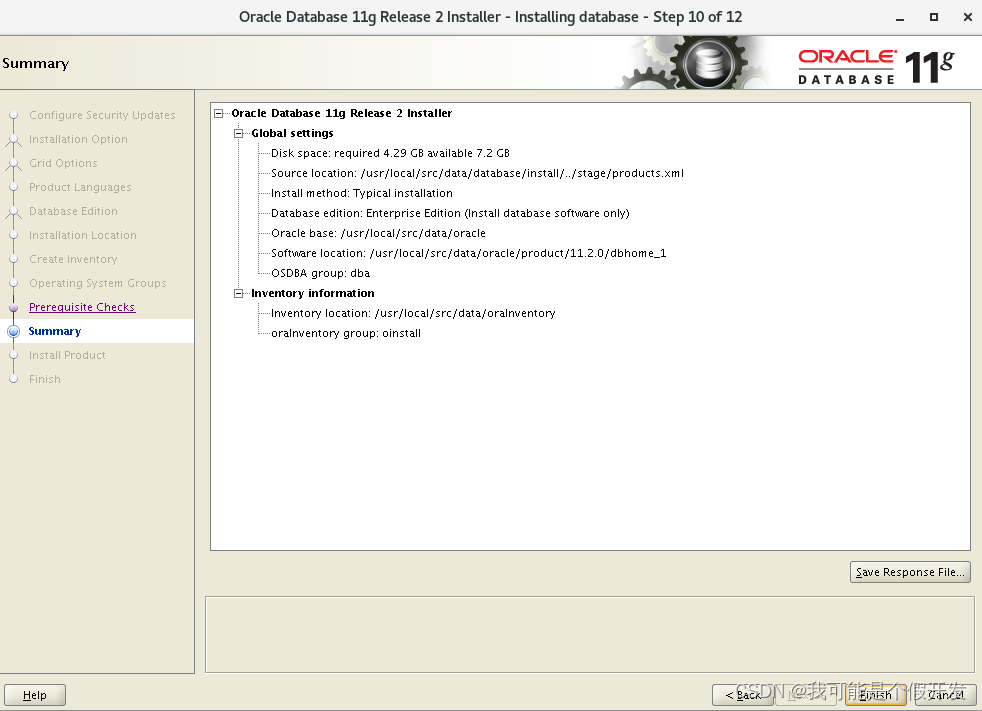Click the Save Response File button
Viewport: 982px width, 711px height.
(910, 572)
